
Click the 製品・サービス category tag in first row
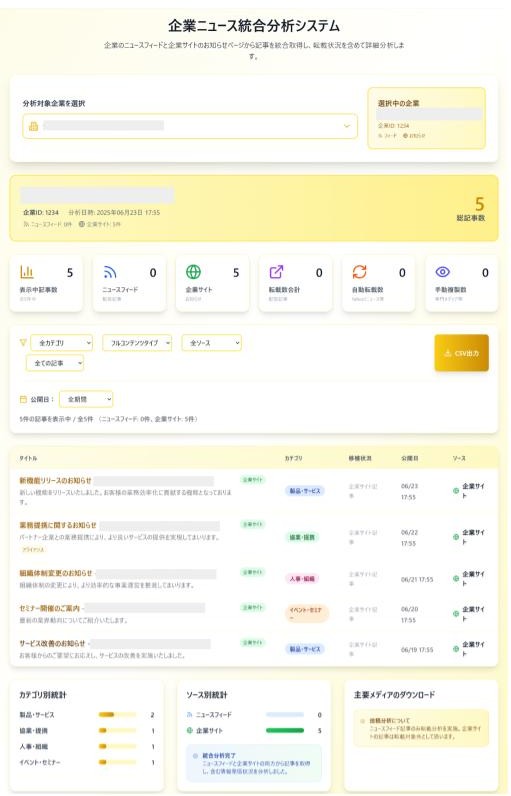tap(304, 491)
